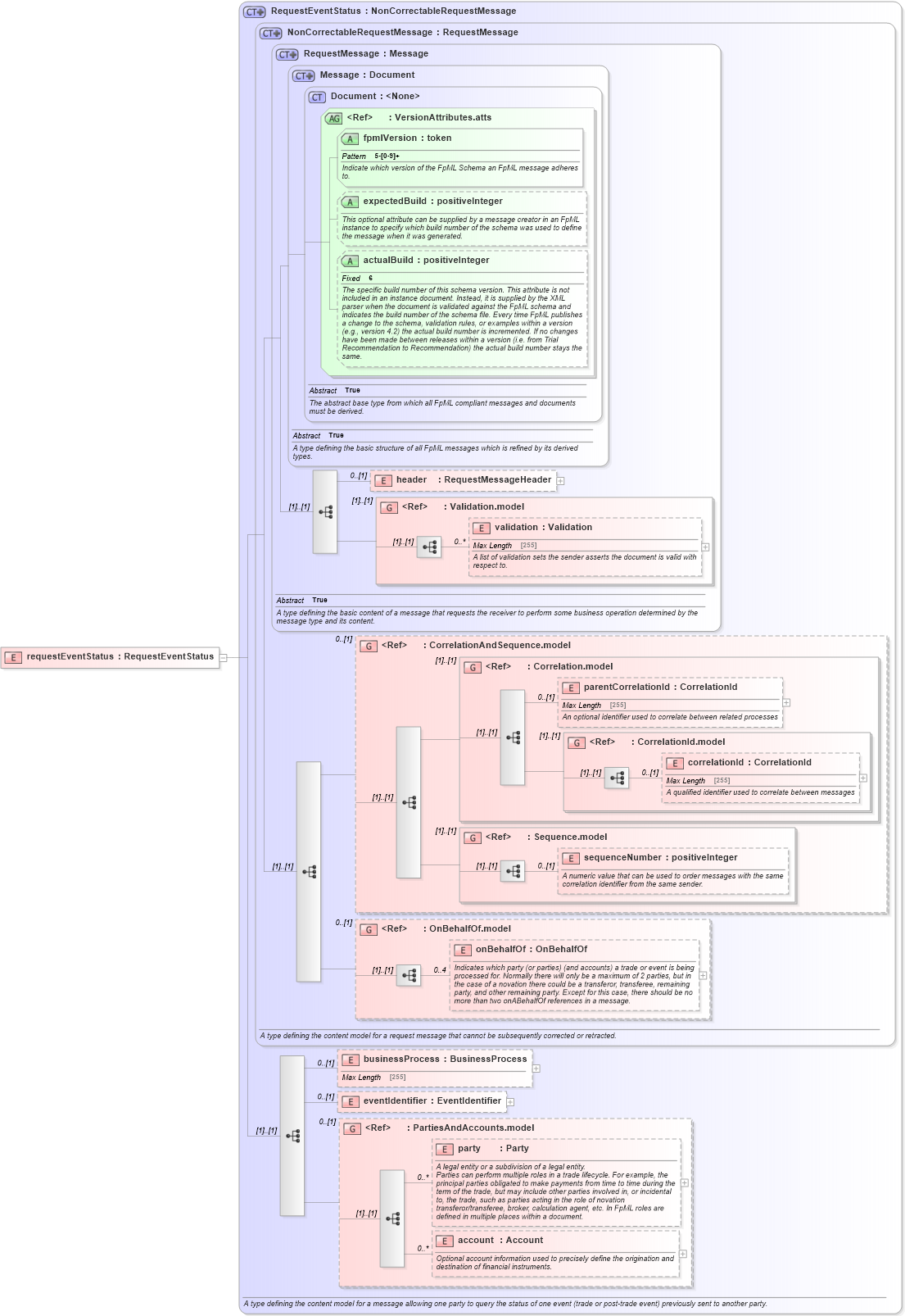Expand the header : RequestMessageHeader element
This screenshot has width=905, height=1316.
[x=560, y=481]
